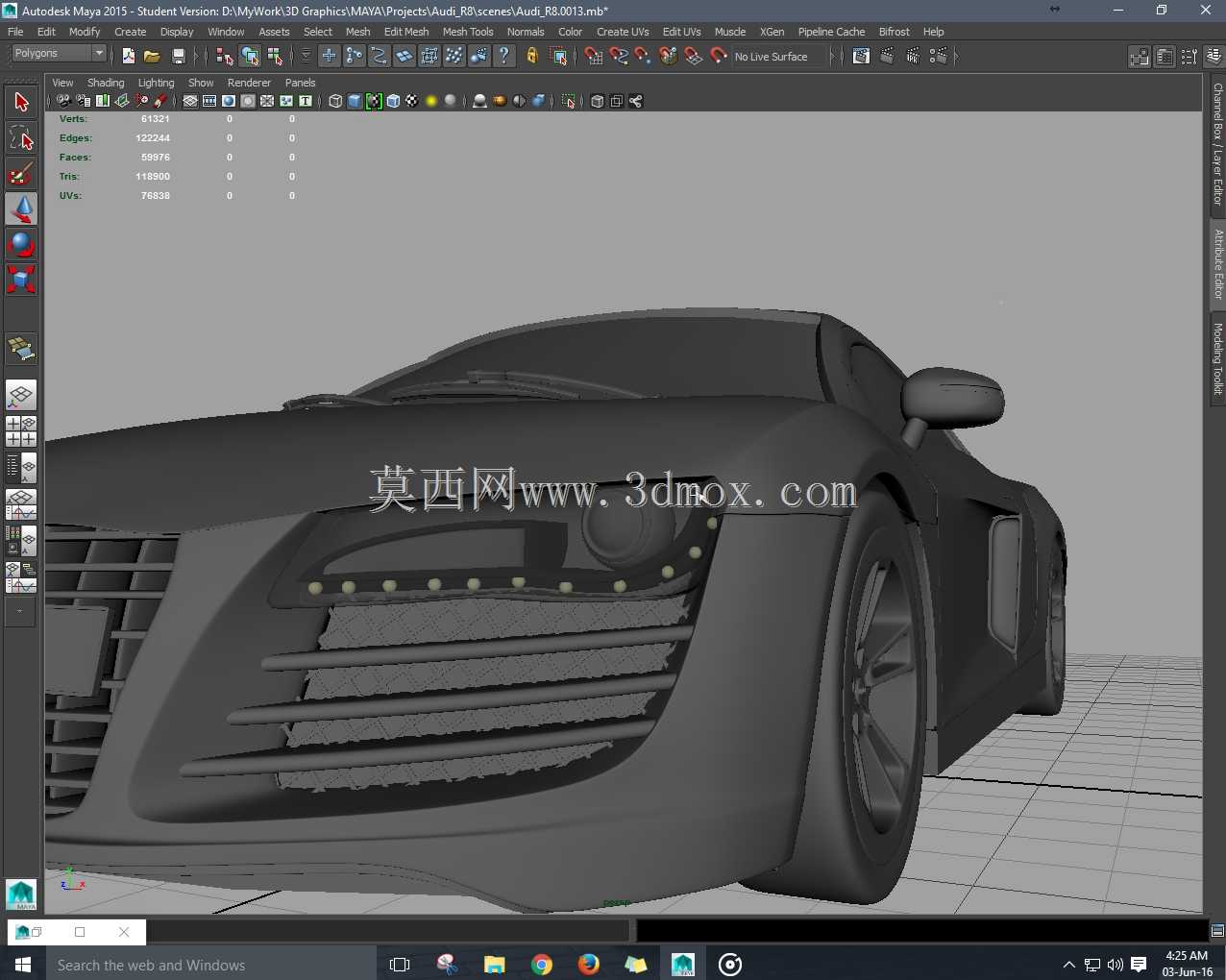Image resolution: width=1226 pixels, height=980 pixels.
Task: Open Firefox from the taskbar
Action: pos(589,965)
